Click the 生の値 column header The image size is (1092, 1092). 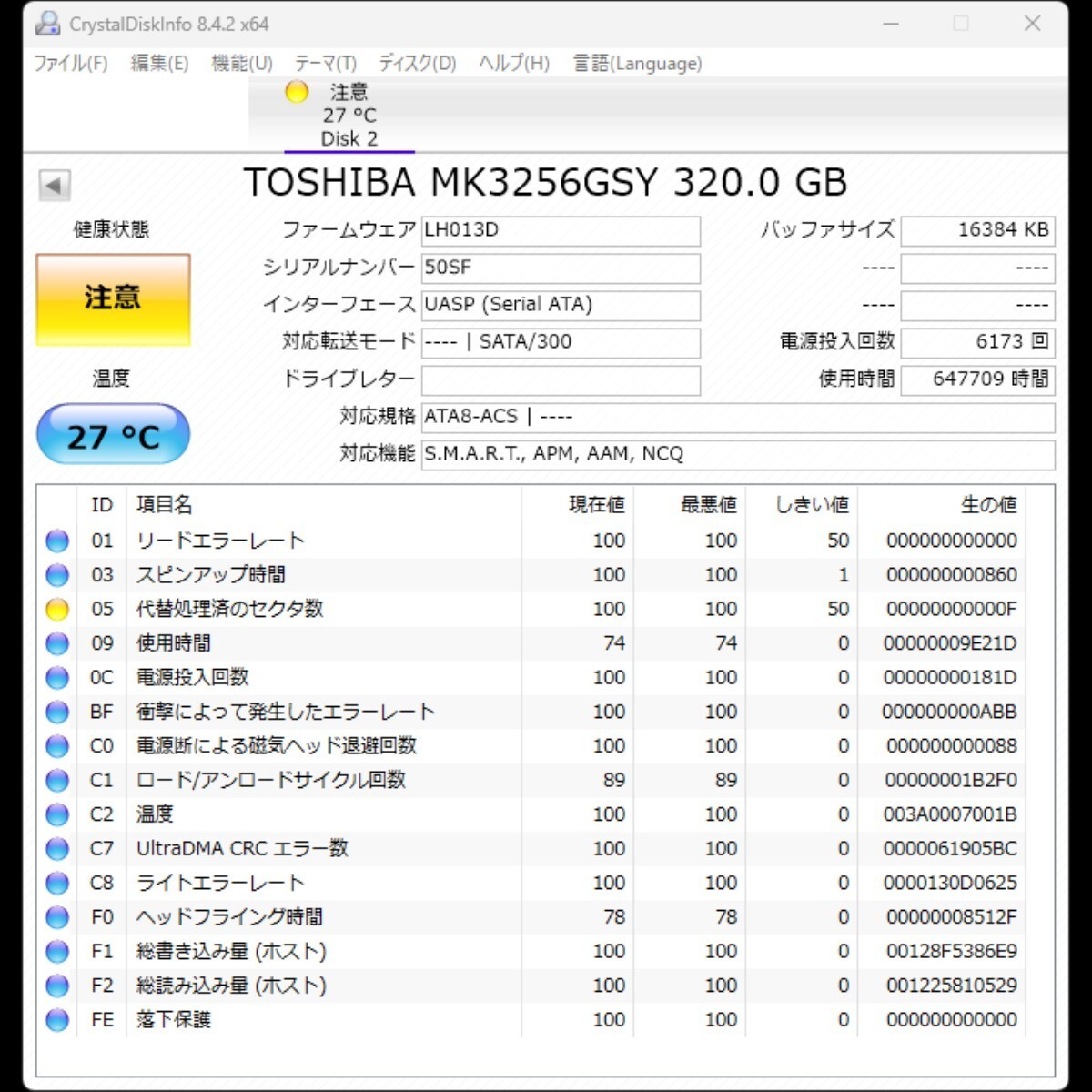987,505
